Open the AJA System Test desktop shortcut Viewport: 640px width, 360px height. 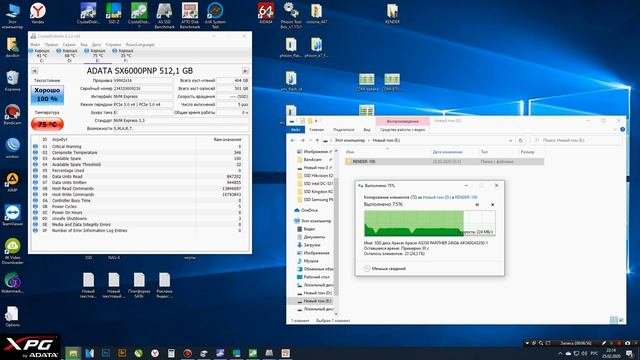[215, 16]
